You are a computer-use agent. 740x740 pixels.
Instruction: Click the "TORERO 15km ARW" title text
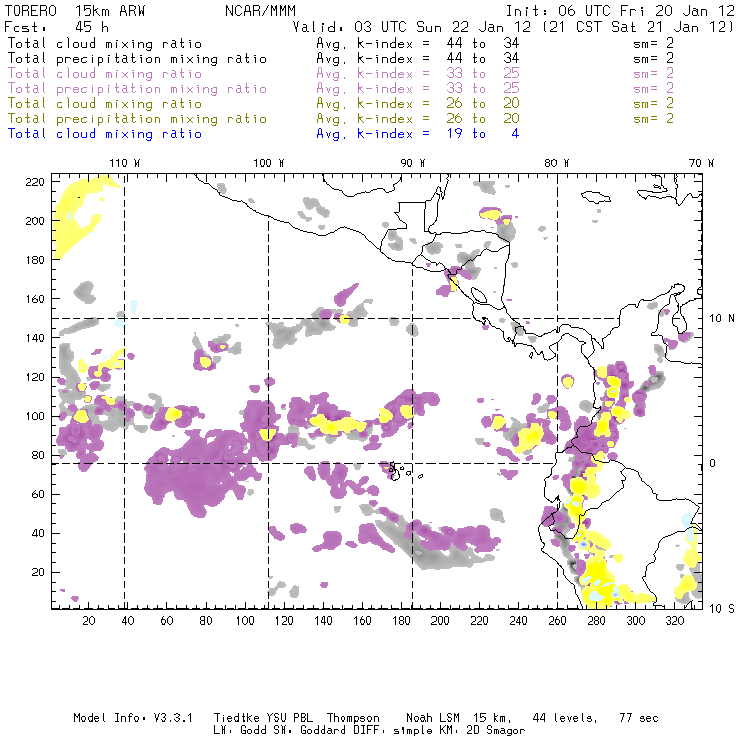[75, 11]
